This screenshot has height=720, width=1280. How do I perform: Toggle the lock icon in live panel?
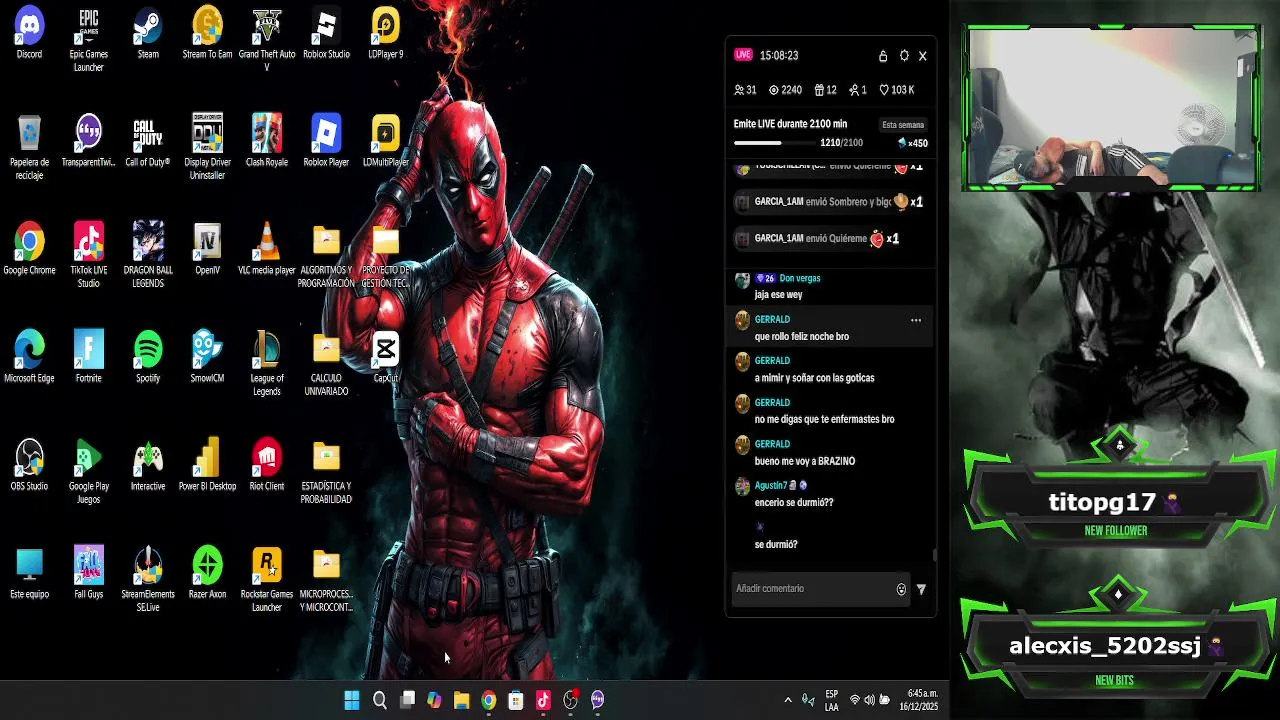tap(883, 56)
